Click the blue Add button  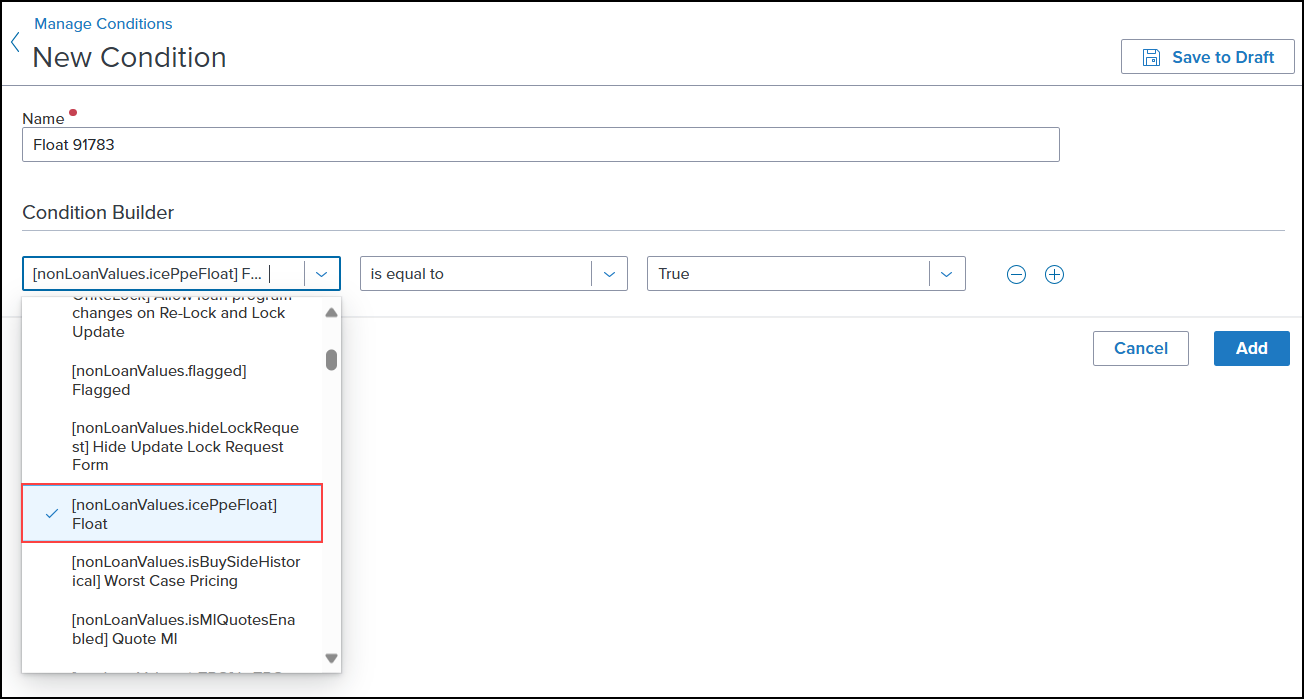point(1251,348)
